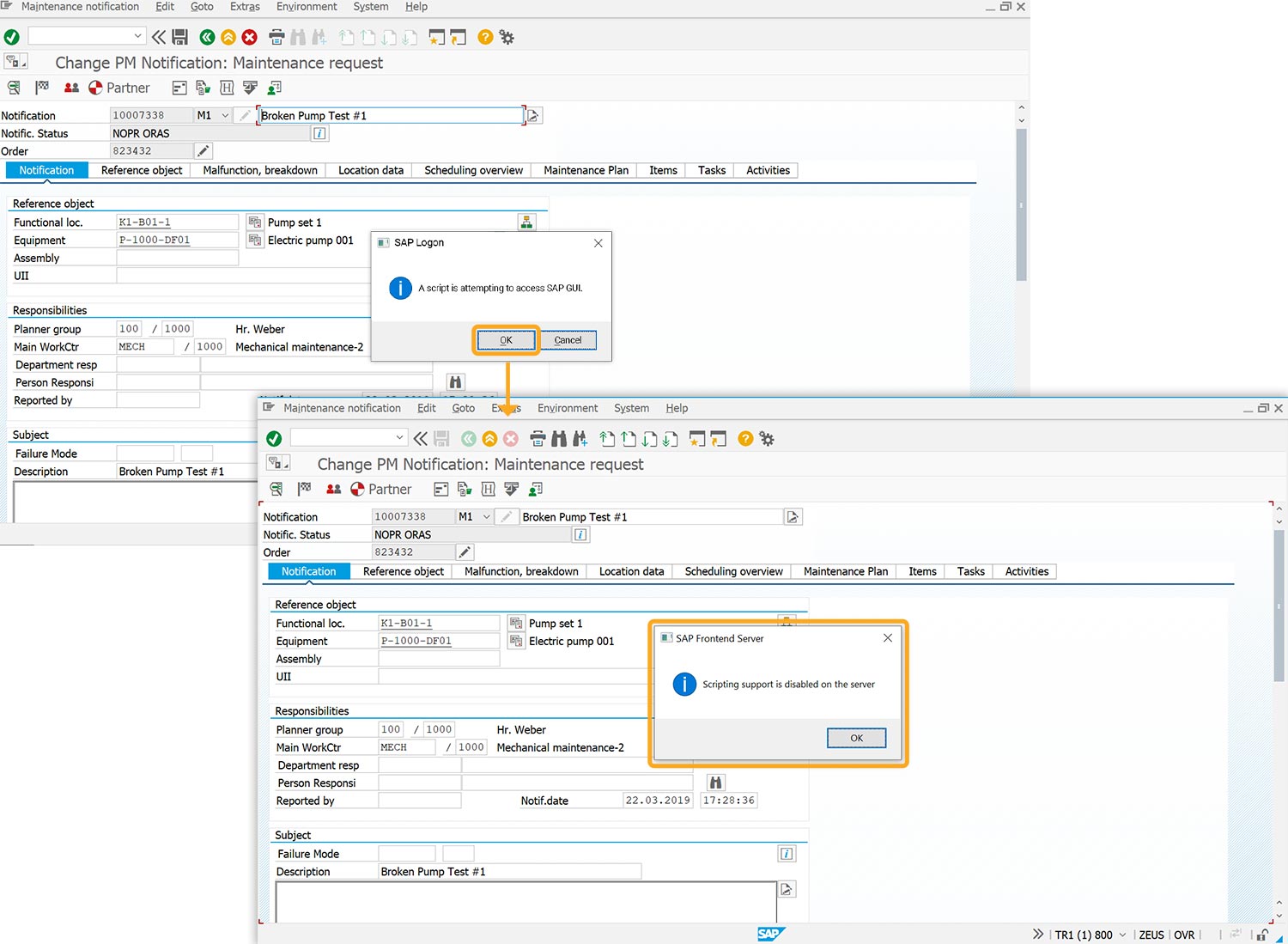Screen dimensions: 1288x944
Task: Open M1 notification type dropdown in back window
Action: coord(225,115)
